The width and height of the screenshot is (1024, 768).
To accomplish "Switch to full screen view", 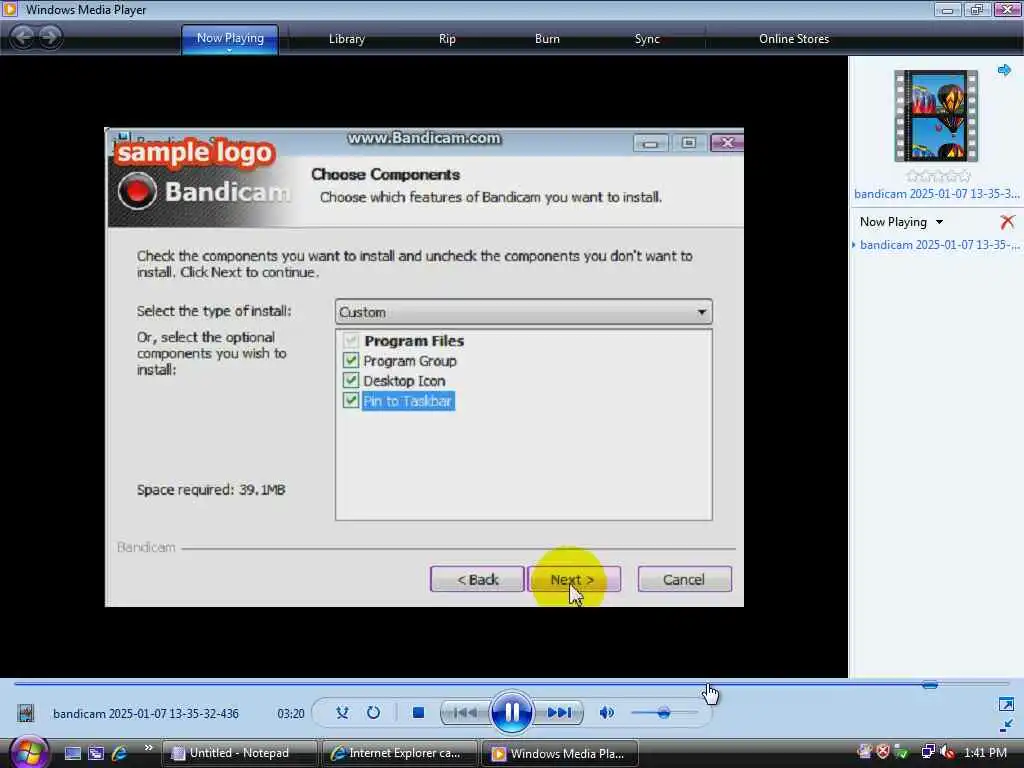I will 1006,704.
